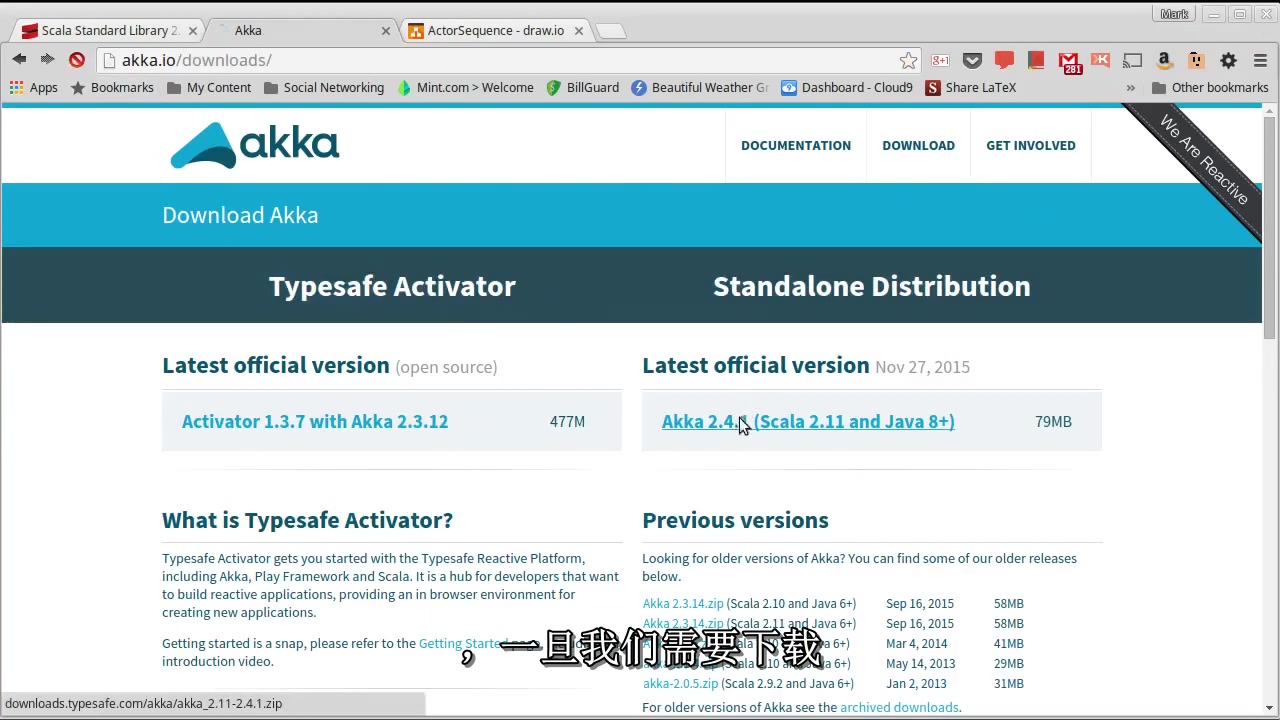Image resolution: width=1280 pixels, height=720 pixels.
Task: Open the Bookmarks star shortcut
Action: point(112,88)
